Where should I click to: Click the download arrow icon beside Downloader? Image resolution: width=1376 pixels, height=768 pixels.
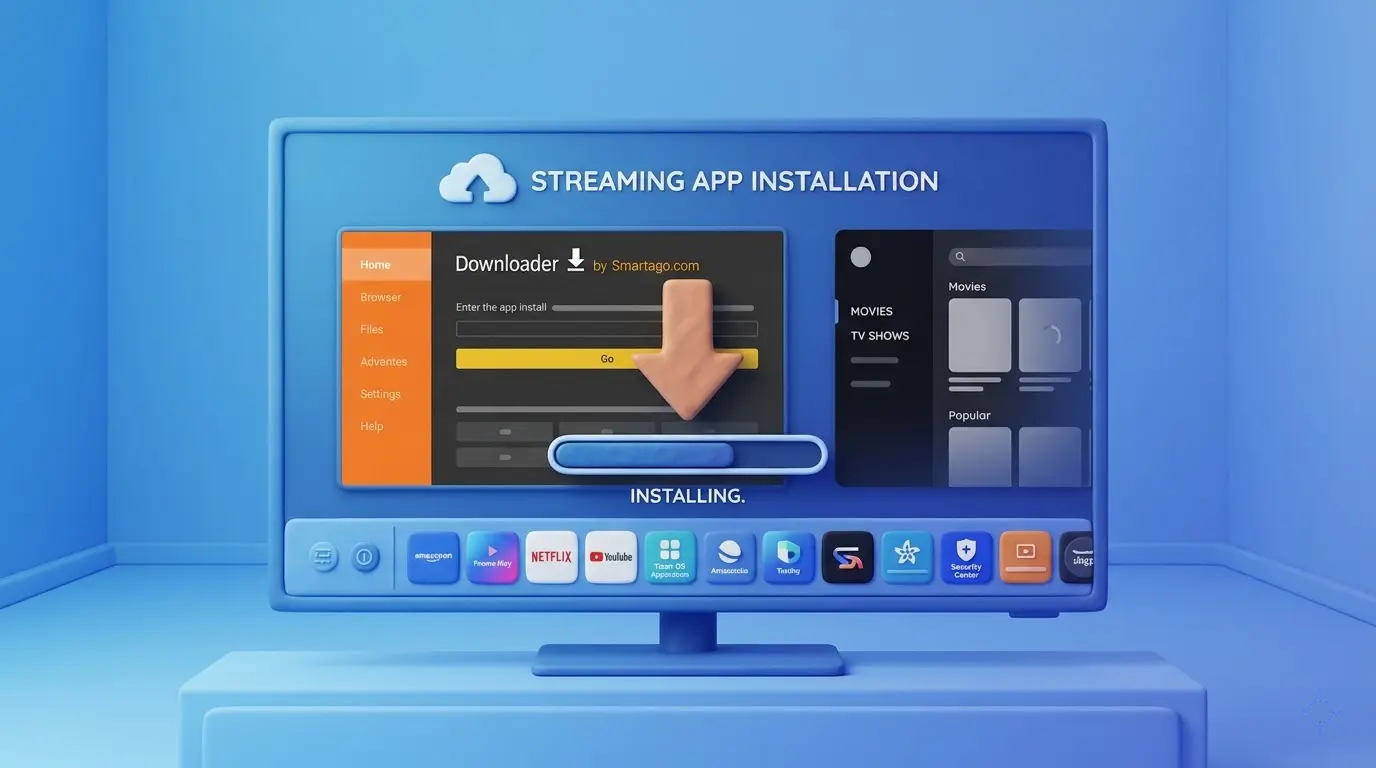pos(575,260)
